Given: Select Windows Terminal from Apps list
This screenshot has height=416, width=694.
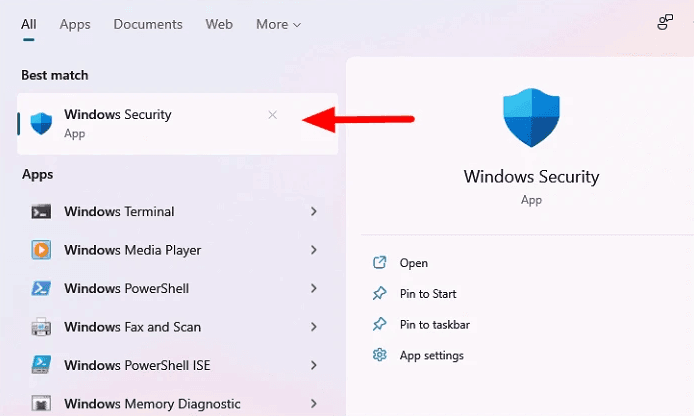Looking at the screenshot, I should [x=175, y=212].
